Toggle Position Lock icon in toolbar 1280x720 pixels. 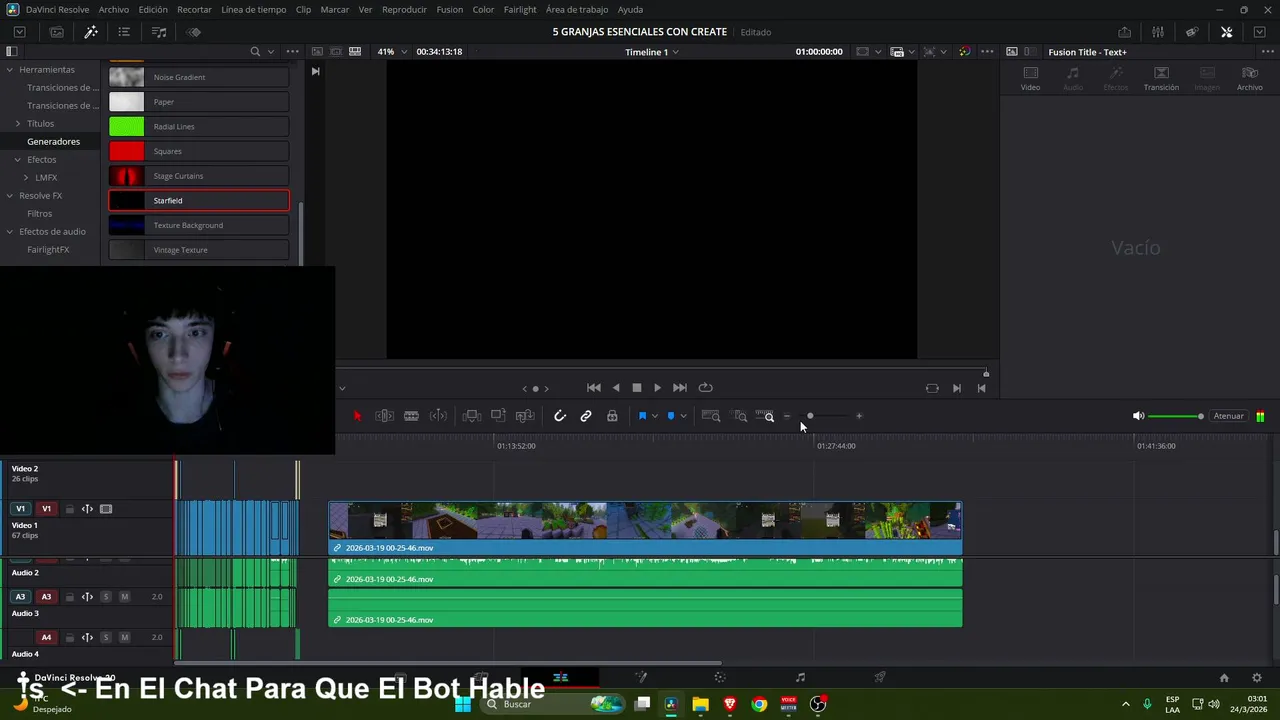click(612, 416)
